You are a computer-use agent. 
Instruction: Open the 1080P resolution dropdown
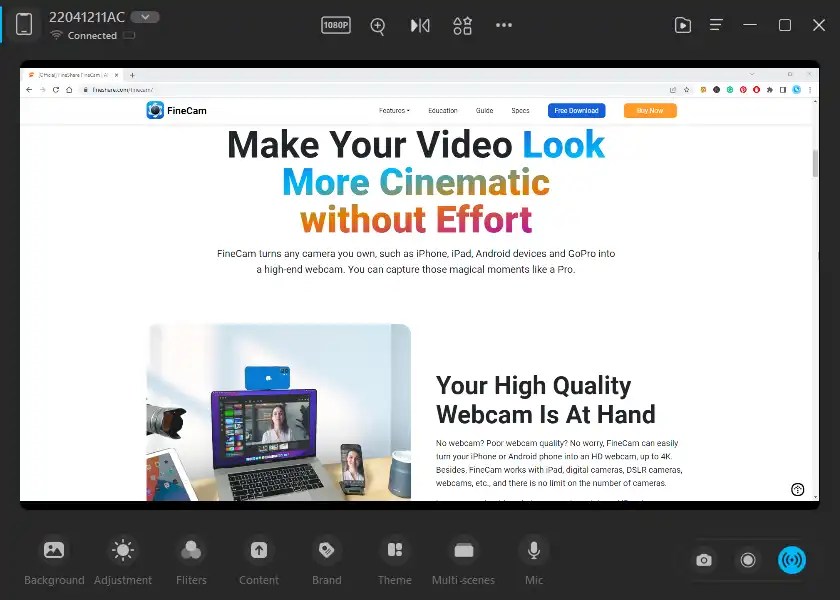(335, 25)
